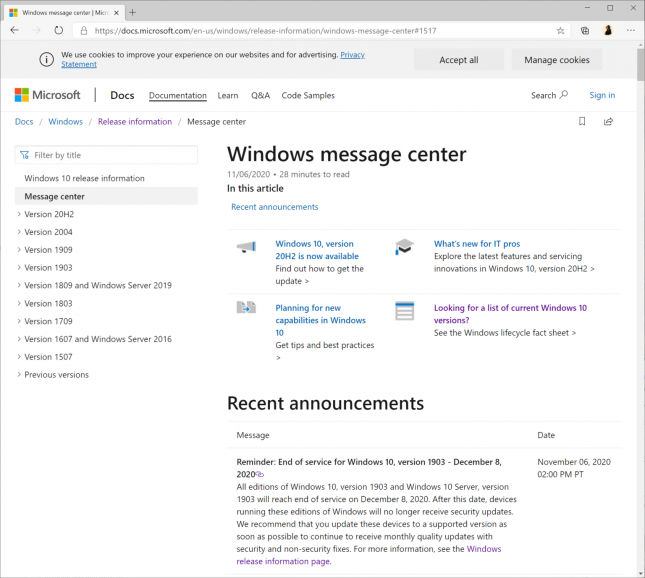Screen dimensions: 645x578
Task: Click the Release information breadcrumb link
Action: coord(135,122)
